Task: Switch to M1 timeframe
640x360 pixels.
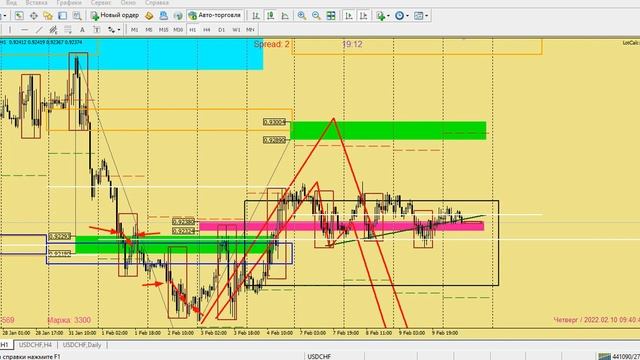Action: pos(134,30)
